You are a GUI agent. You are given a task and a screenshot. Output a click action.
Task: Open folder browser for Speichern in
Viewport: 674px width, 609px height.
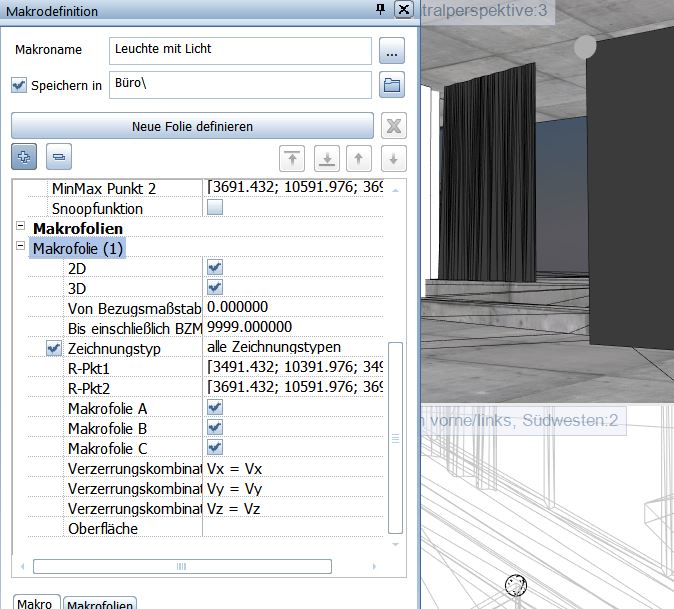[x=391, y=85]
